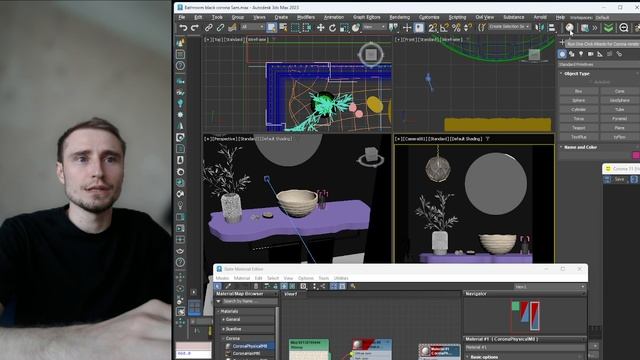Open the Create Selection Set dropdown
The image size is (640, 360).
pyautogui.click(x=509, y=27)
